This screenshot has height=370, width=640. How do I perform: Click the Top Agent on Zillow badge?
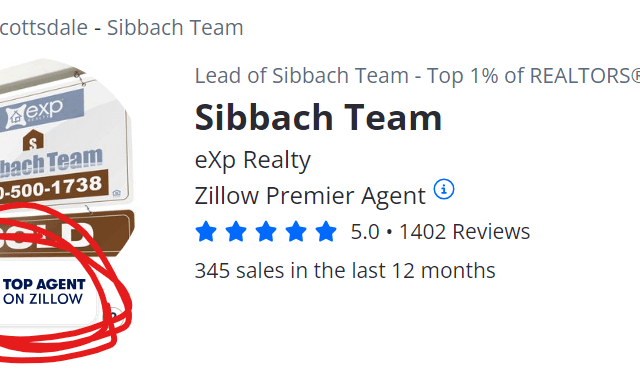tap(44, 292)
